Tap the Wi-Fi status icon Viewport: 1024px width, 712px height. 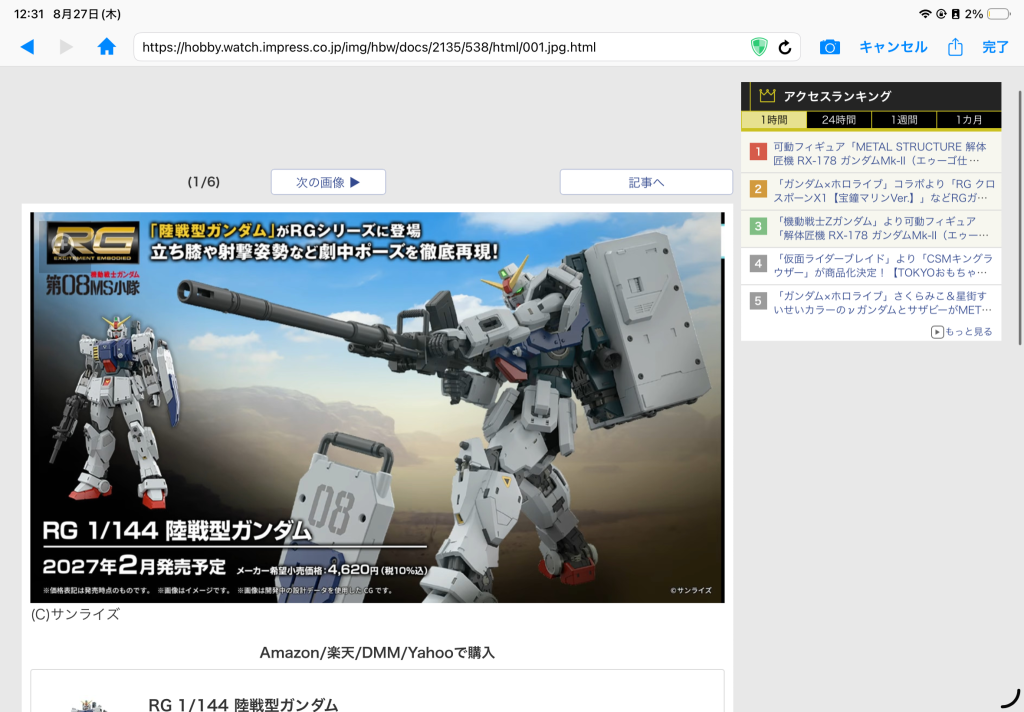pyautogui.click(x=925, y=14)
